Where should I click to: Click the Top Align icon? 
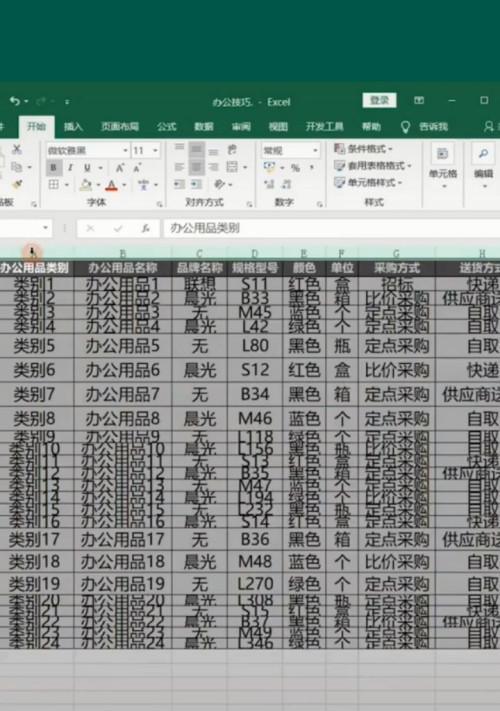click(x=180, y=149)
